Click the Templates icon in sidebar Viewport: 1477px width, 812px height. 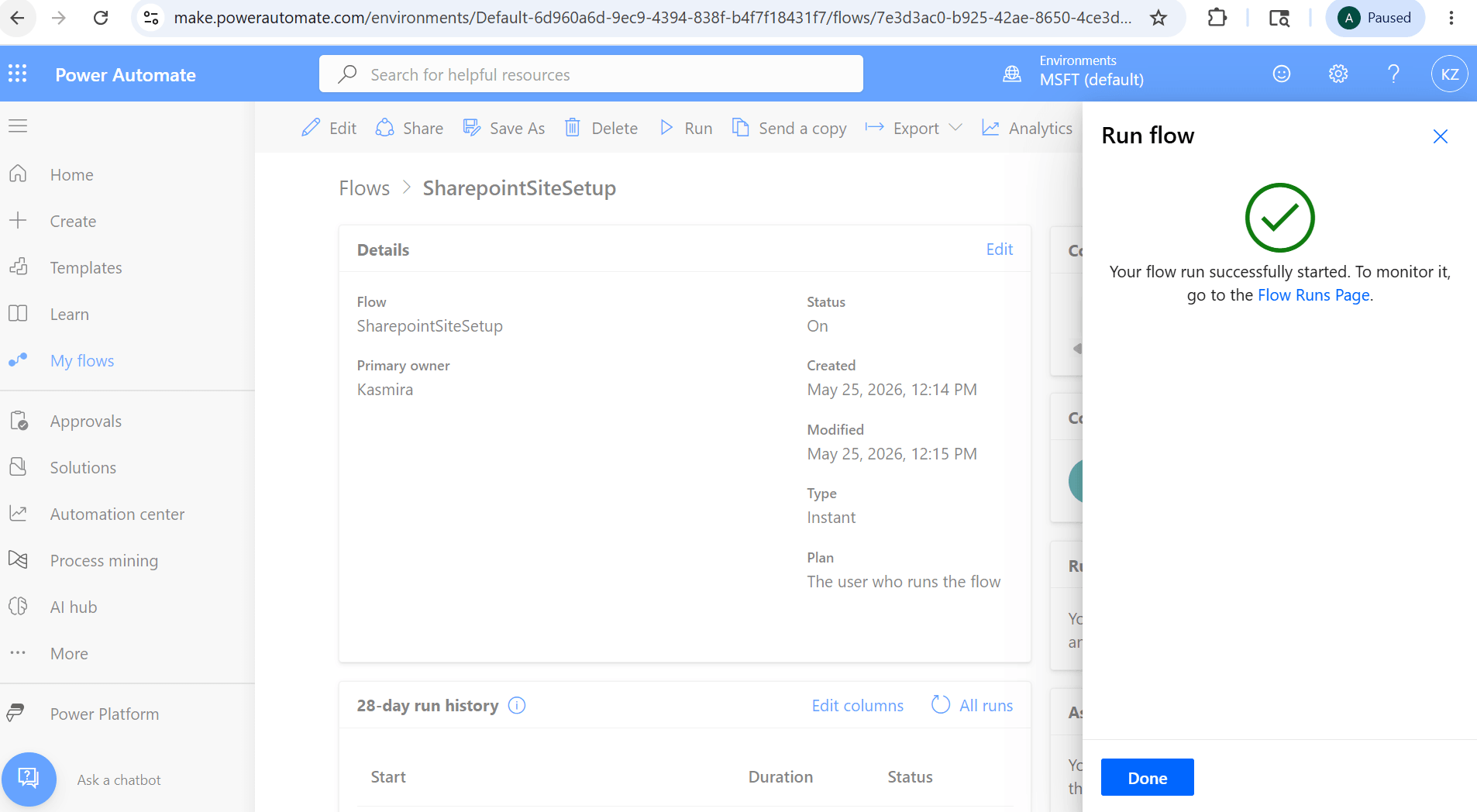18,267
